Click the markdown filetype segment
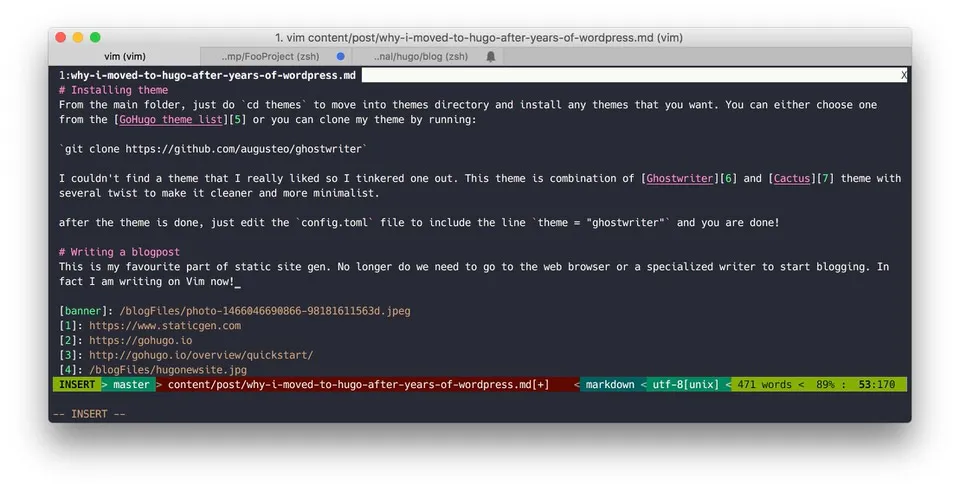The image size is (960, 492). click(610, 384)
